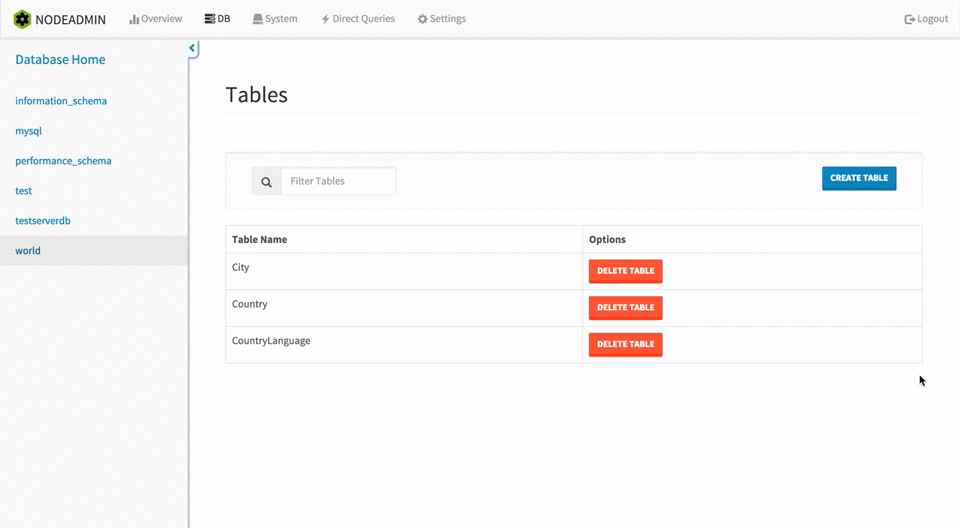
Task: Focus the Filter Tables input field
Action: coord(338,181)
